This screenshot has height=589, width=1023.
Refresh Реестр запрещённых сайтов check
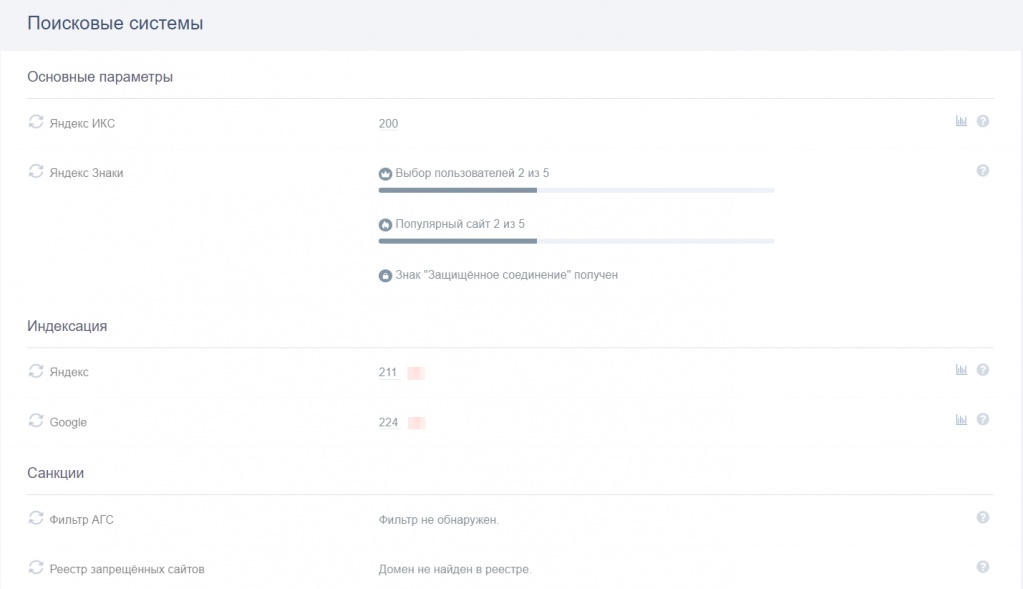[x=36, y=568]
